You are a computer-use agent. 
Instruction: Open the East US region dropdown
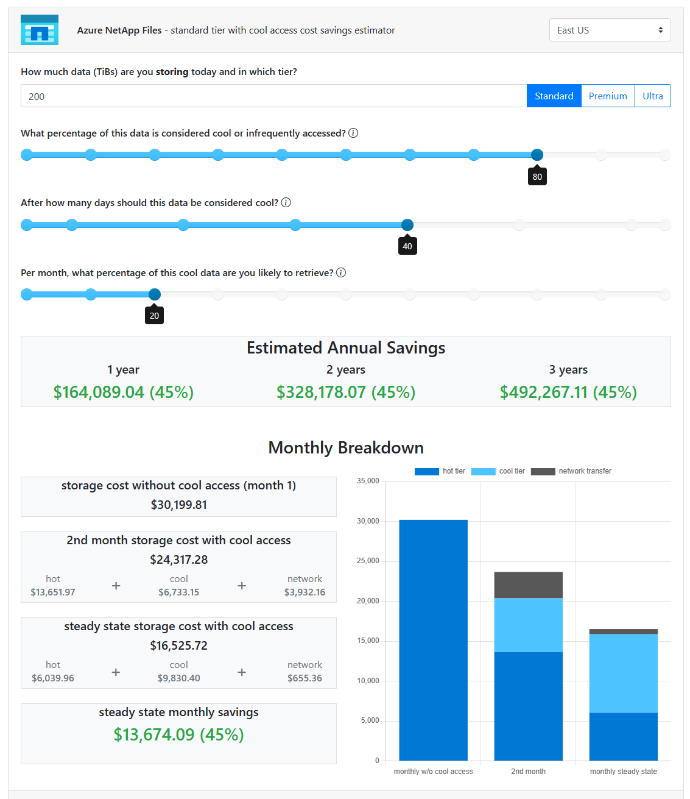click(x=609, y=30)
